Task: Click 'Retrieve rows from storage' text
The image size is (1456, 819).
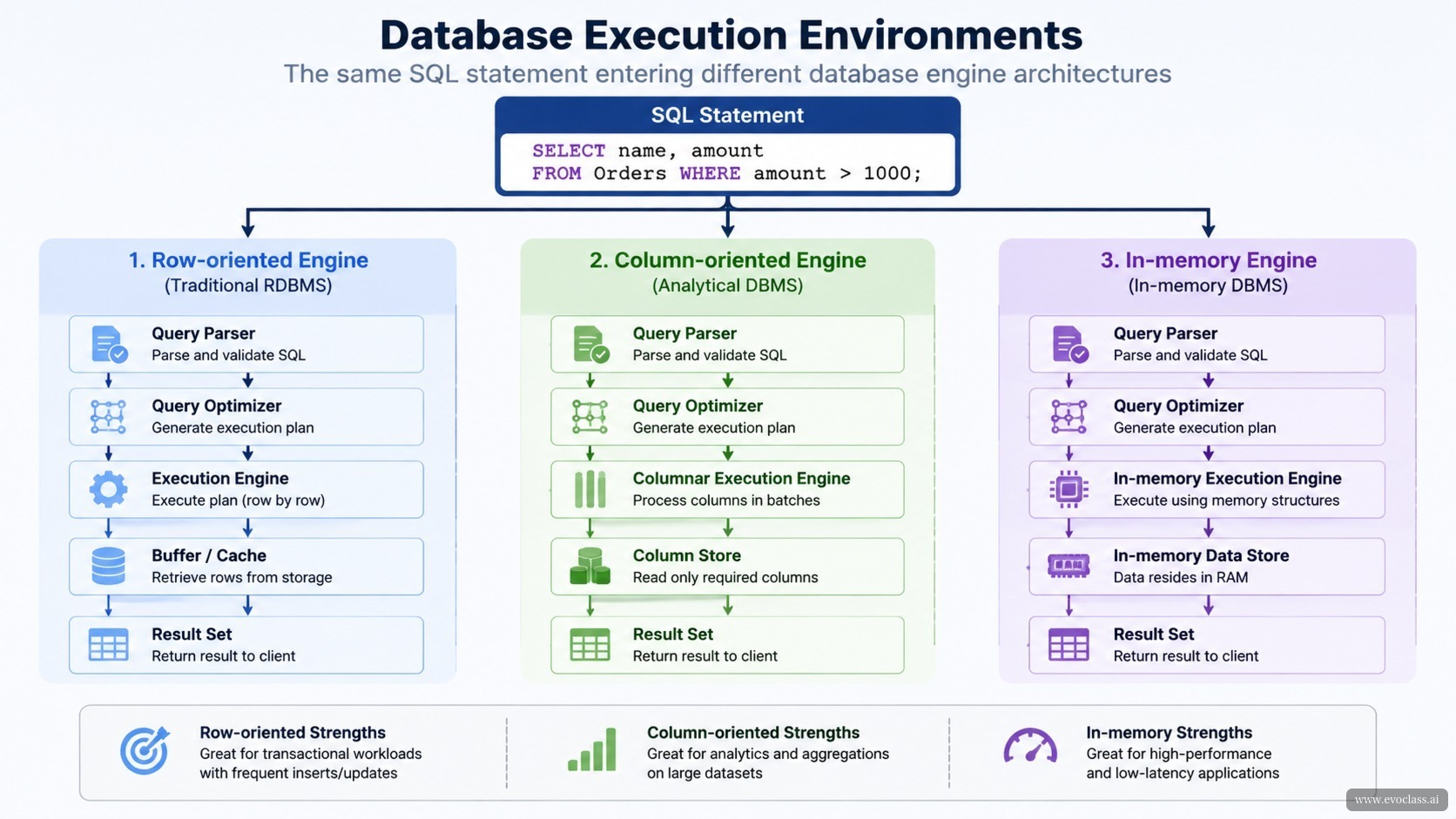Action: click(242, 577)
